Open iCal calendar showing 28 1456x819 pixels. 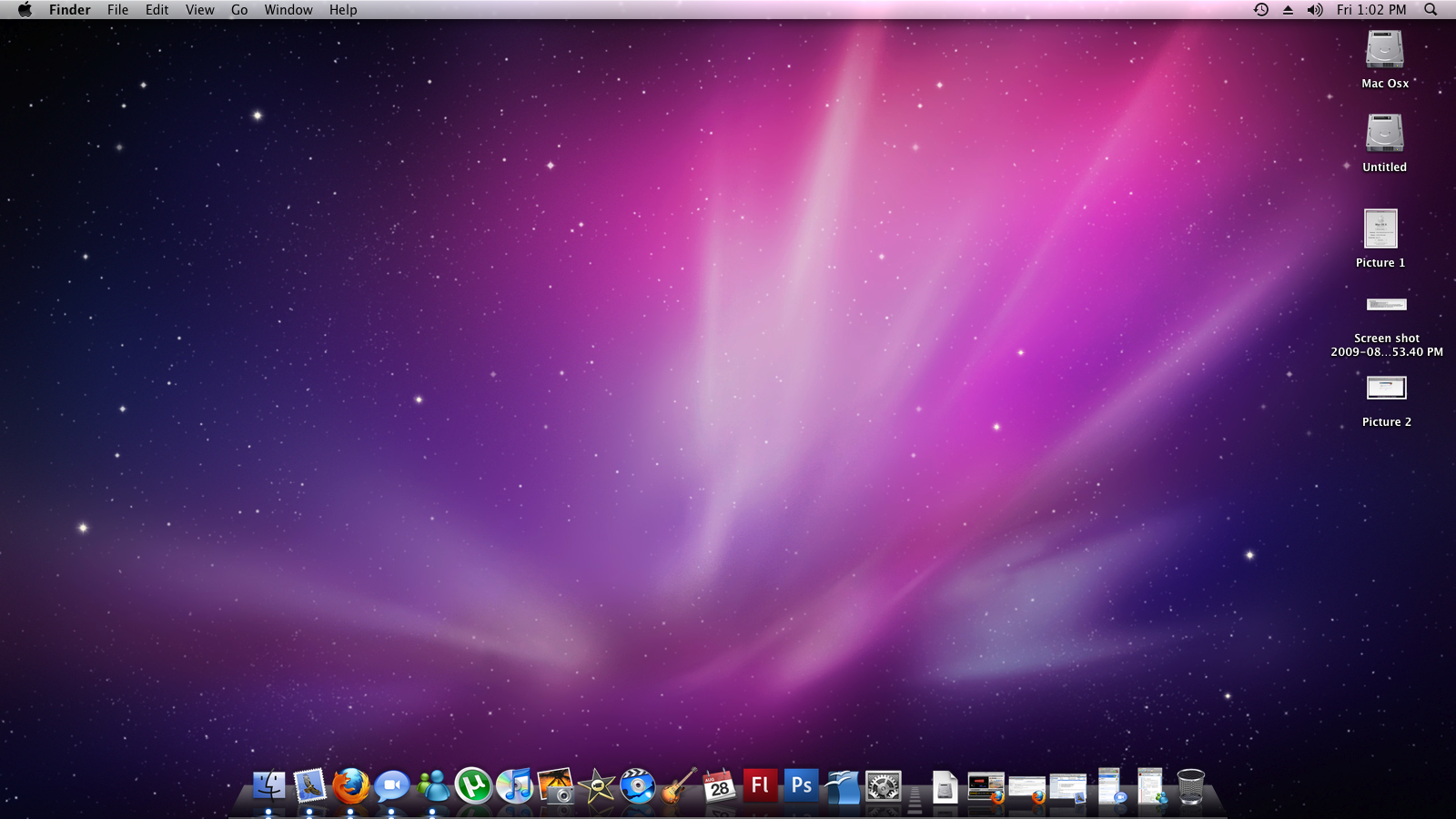point(719,786)
